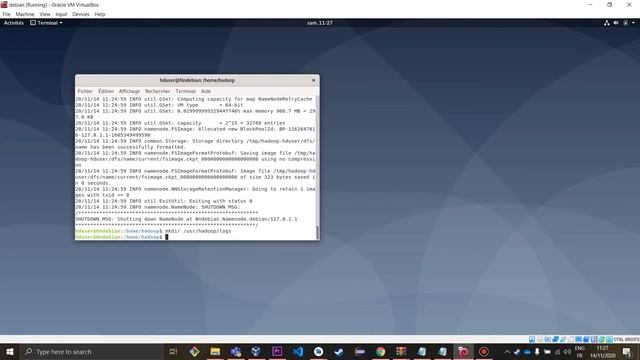Click OneDrive cloud tray icon
This screenshot has width=640, height=360.
point(527,352)
